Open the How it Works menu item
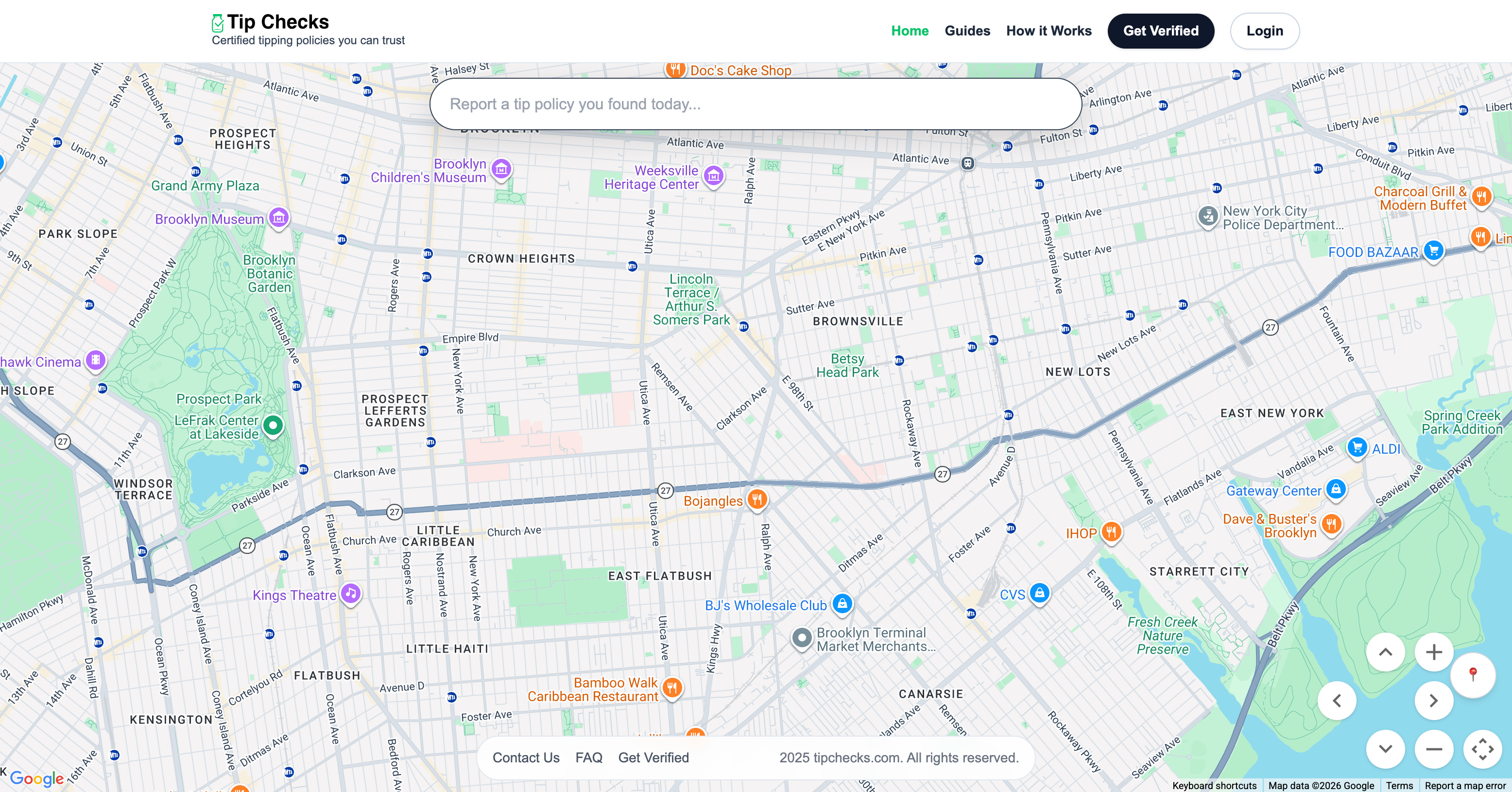 1049,31
